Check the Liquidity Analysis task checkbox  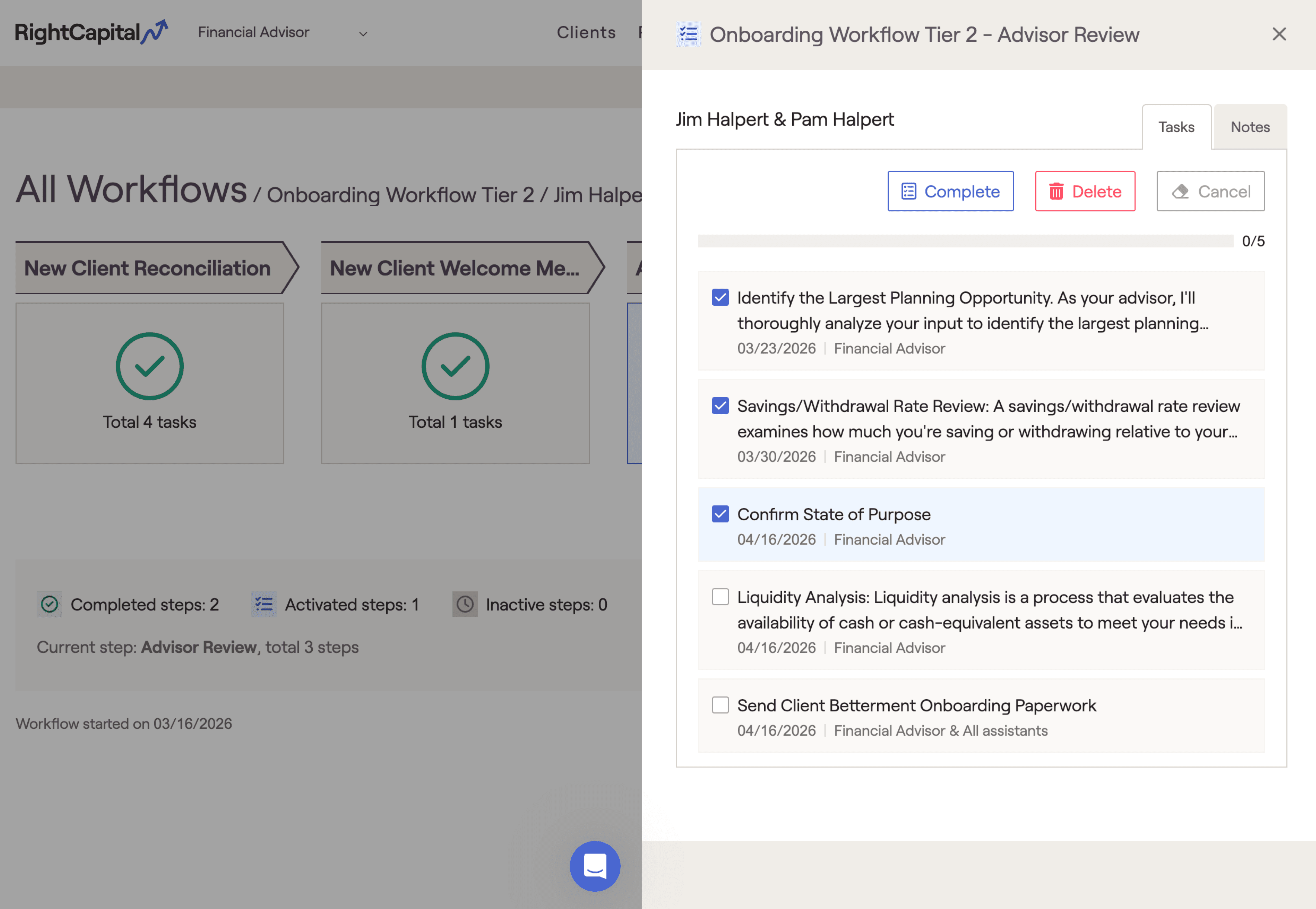[x=720, y=596]
